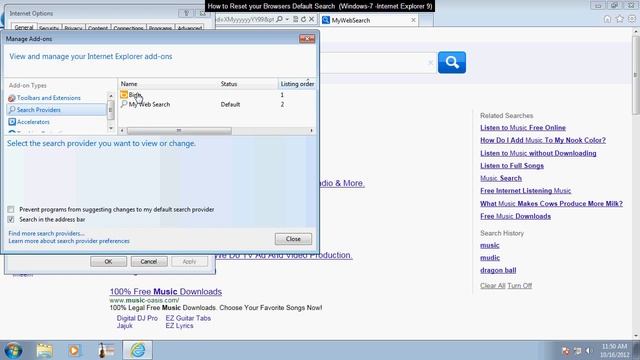Click Cancel in Internet Options dialog

tap(149, 262)
